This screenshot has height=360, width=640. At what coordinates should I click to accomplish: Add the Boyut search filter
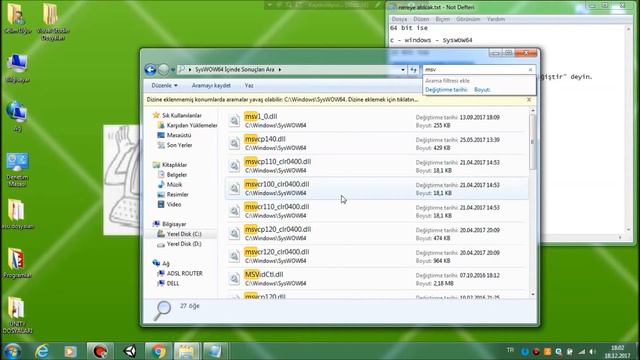click(482, 90)
